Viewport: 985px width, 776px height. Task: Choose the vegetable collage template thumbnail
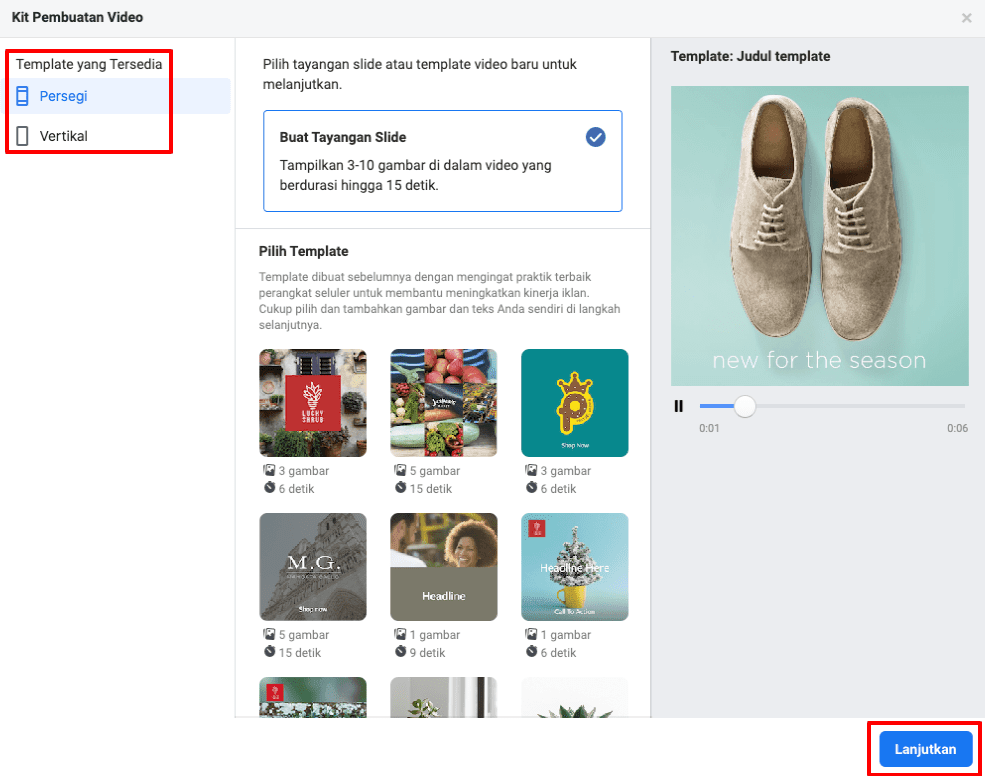coord(443,403)
